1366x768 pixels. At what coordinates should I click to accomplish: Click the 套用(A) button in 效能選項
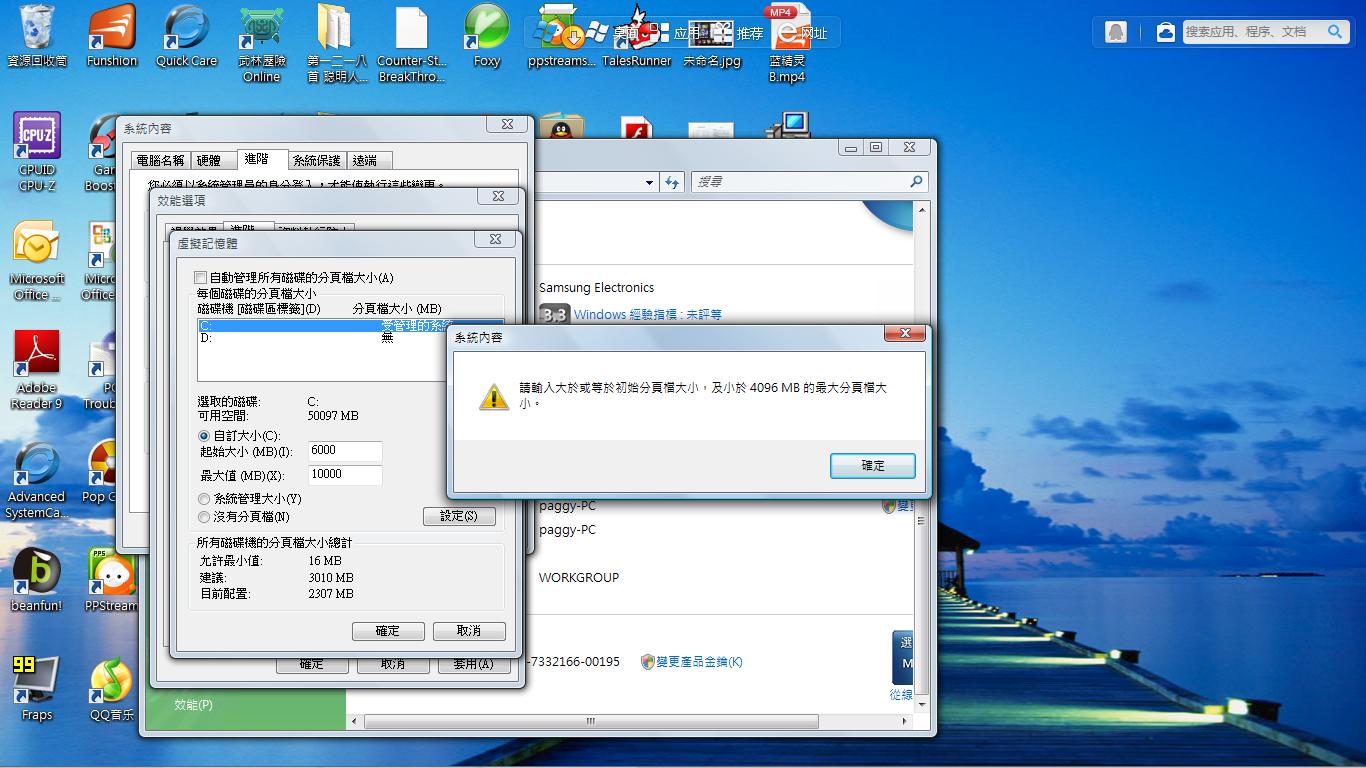[473, 664]
